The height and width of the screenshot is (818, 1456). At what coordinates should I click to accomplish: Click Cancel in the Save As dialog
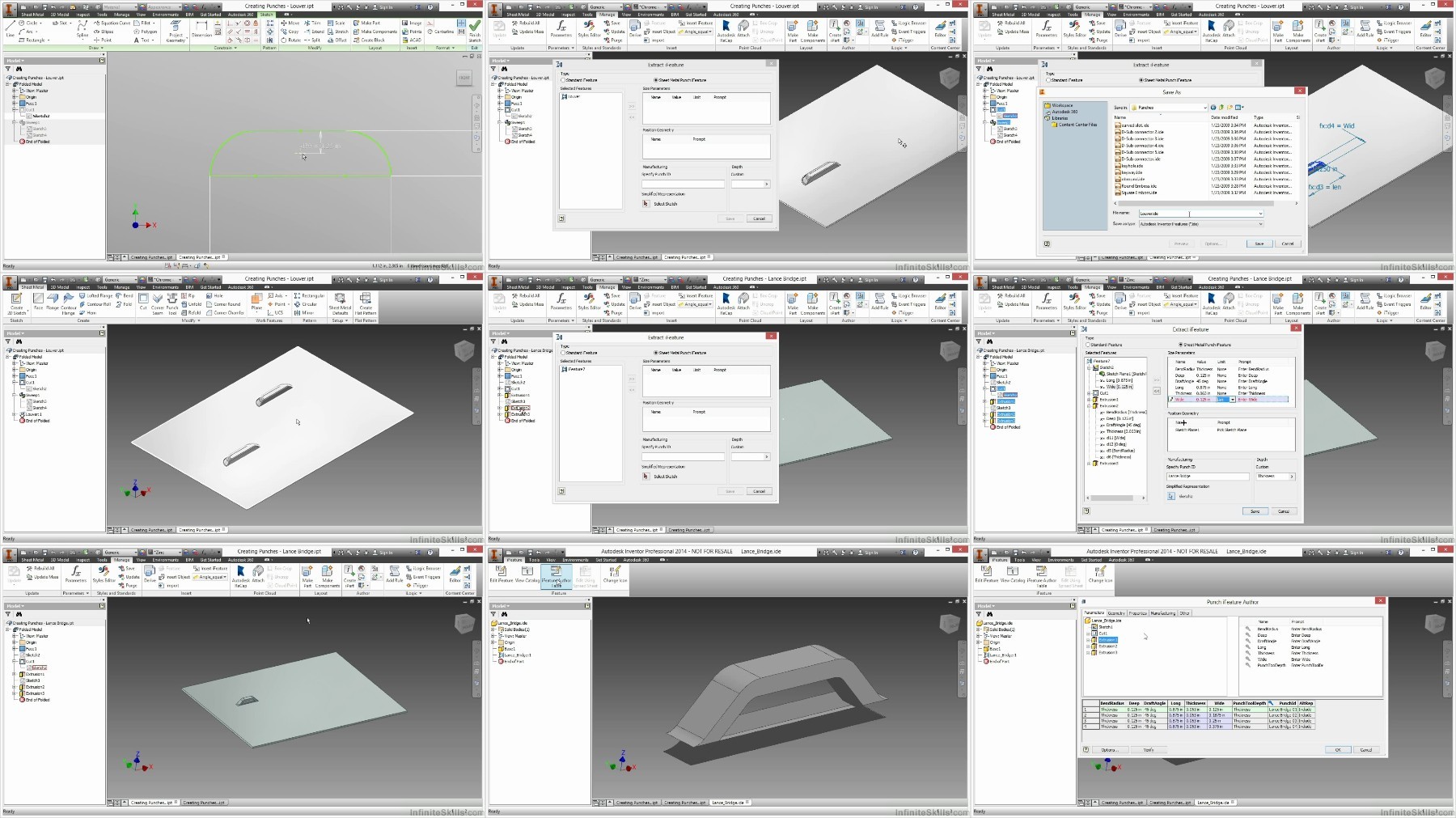tap(1288, 244)
